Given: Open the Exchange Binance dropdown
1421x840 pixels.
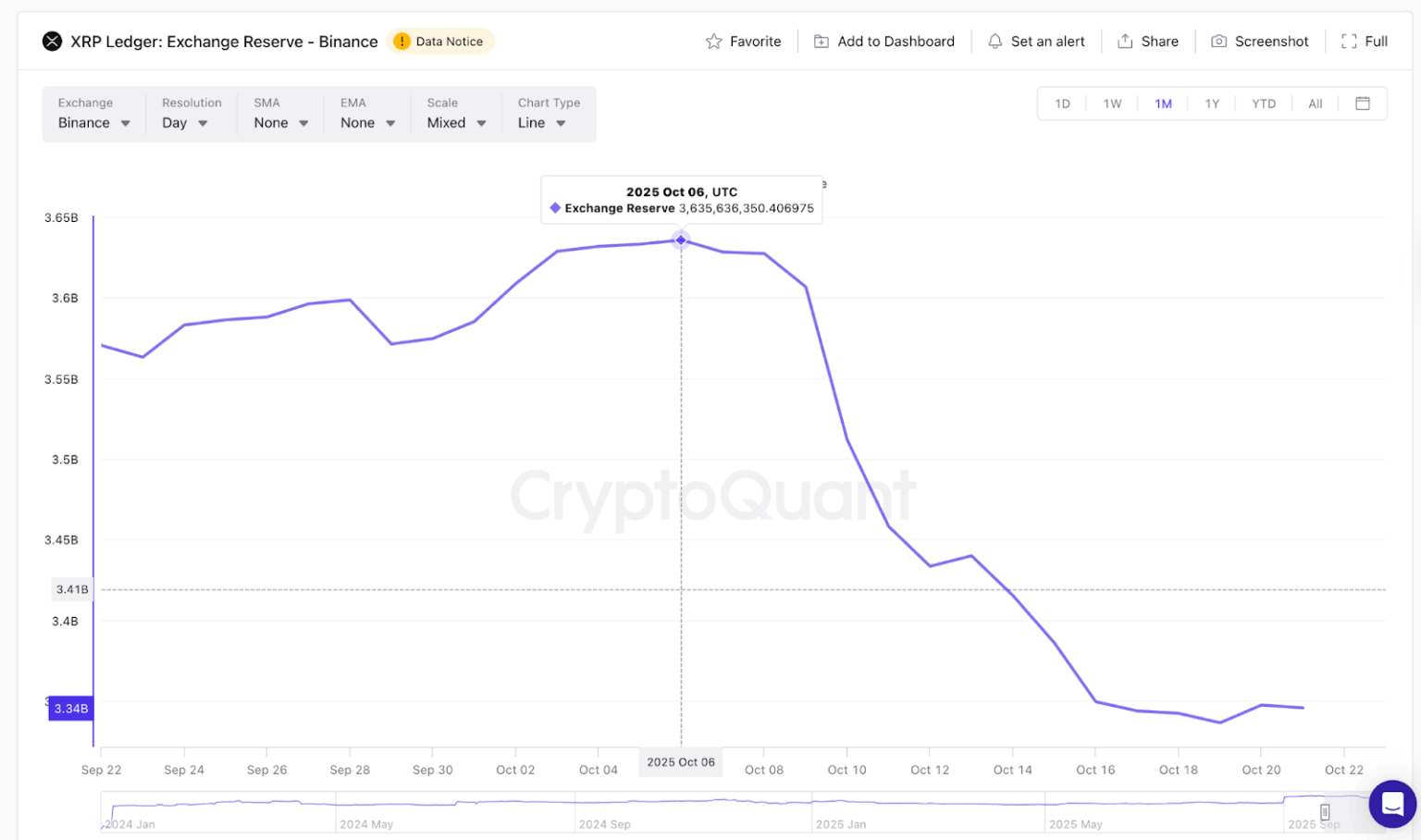Looking at the screenshot, I should click(x=93, y=123).
